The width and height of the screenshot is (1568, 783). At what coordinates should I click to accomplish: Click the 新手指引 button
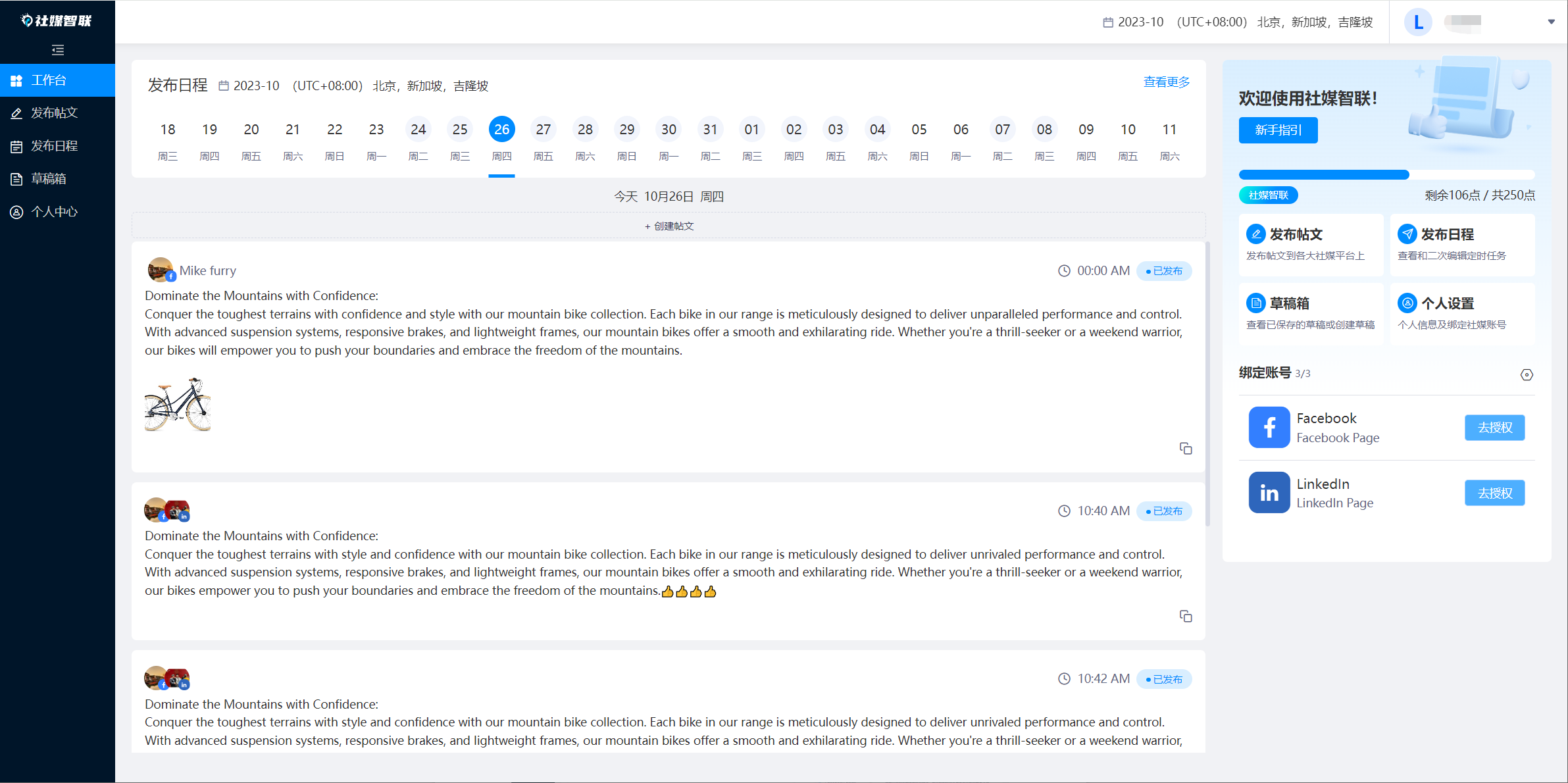[x=1277, y=130]
